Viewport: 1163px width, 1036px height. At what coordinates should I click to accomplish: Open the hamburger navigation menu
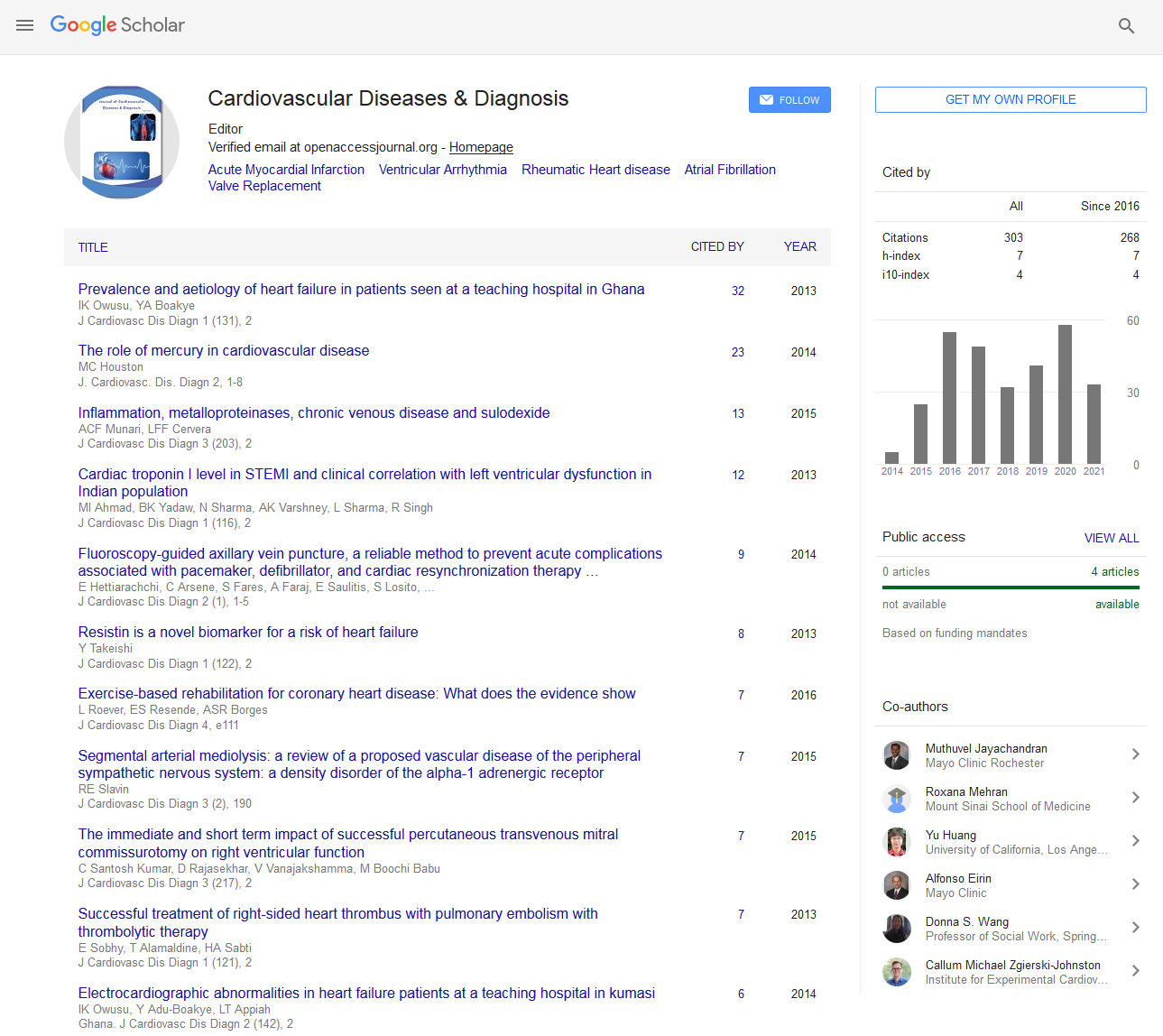[24, 25]
